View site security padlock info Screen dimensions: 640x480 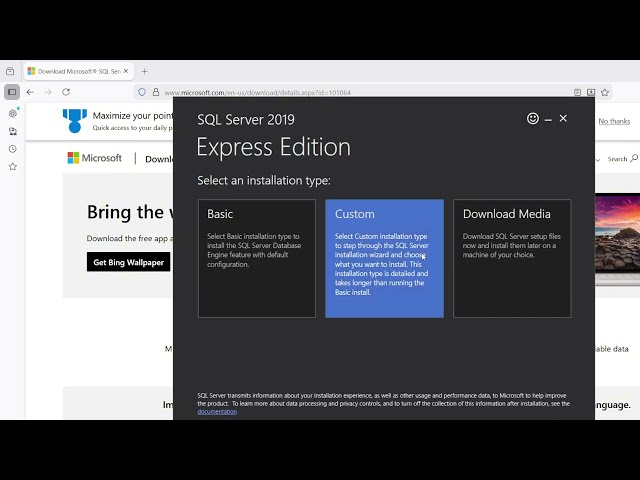[x=156, y=92]
